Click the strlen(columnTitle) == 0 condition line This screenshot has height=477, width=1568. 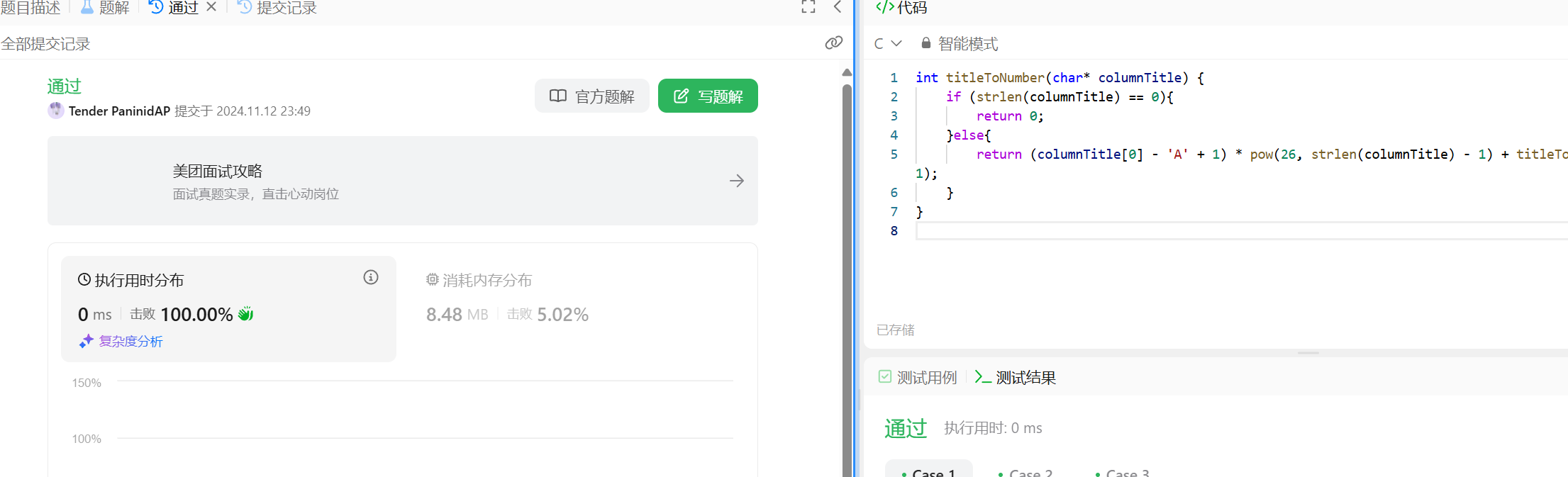tap(1060, 97)
